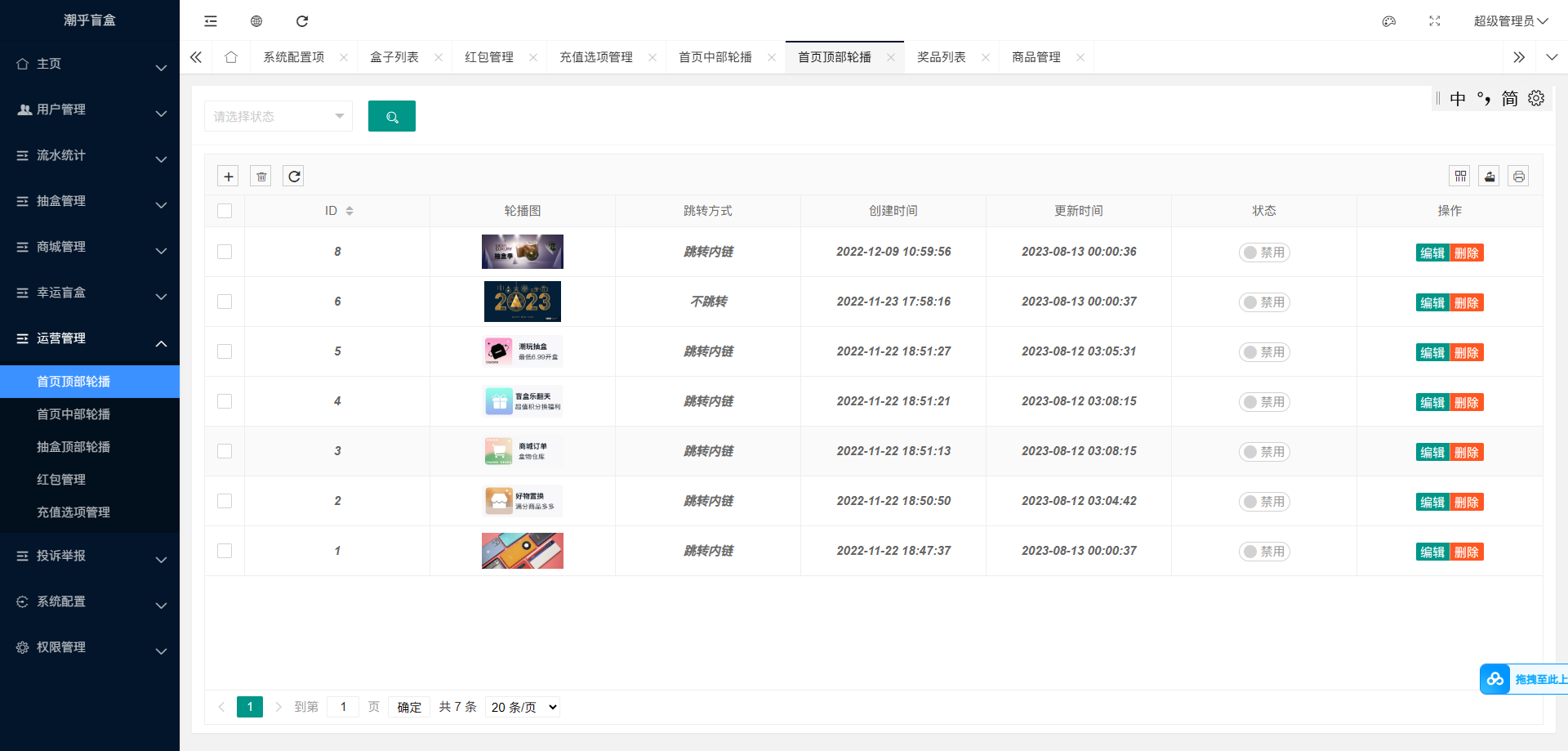
Task: Expand the 用户管理 sidebar menu
Action: (x=90, y=110)
